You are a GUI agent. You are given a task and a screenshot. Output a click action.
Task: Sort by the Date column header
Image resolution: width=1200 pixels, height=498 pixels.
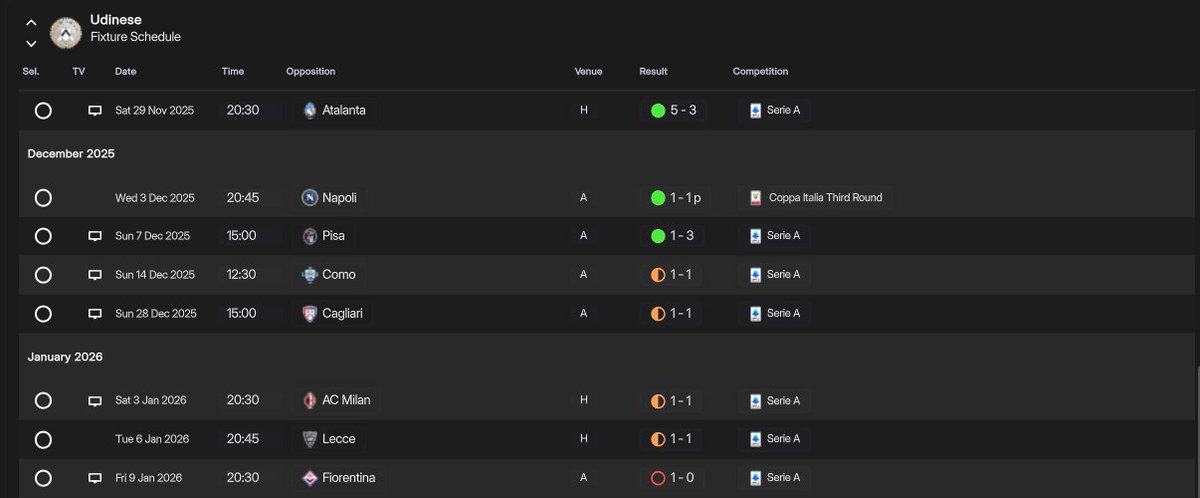pyautogui.click(x=126, y=72)
